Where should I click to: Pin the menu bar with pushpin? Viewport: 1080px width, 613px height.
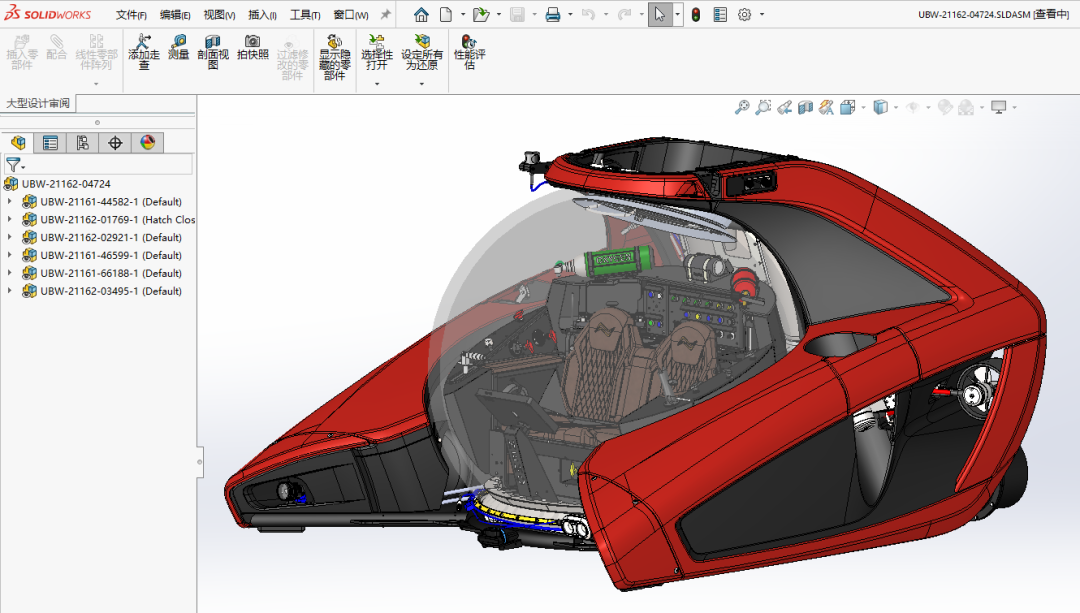(386, 15)
